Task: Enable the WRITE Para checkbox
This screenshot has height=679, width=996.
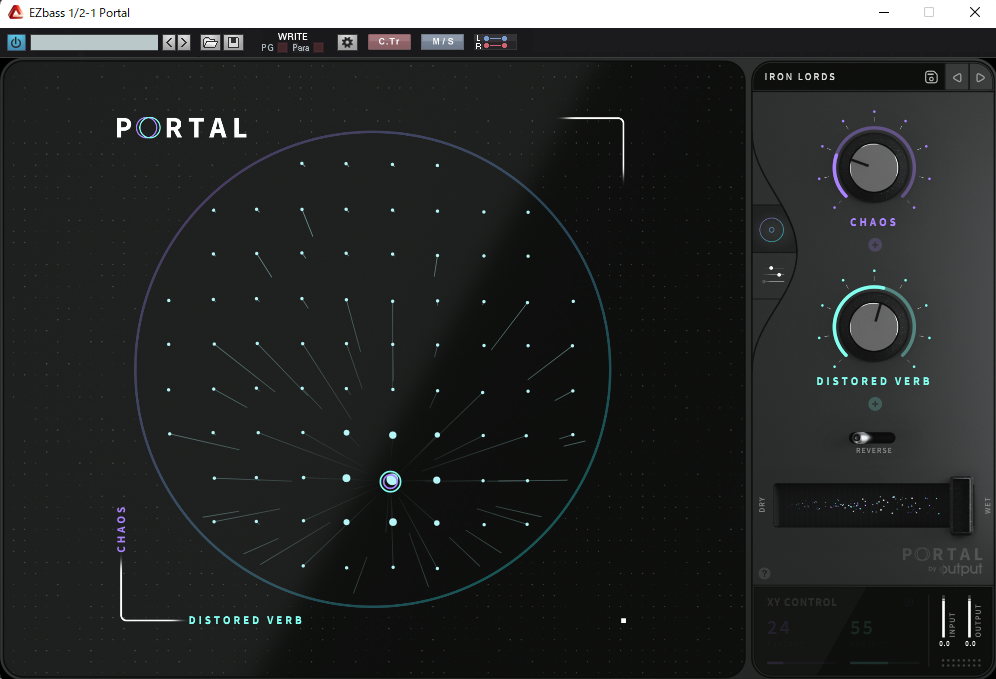Action: coord(319,48)
